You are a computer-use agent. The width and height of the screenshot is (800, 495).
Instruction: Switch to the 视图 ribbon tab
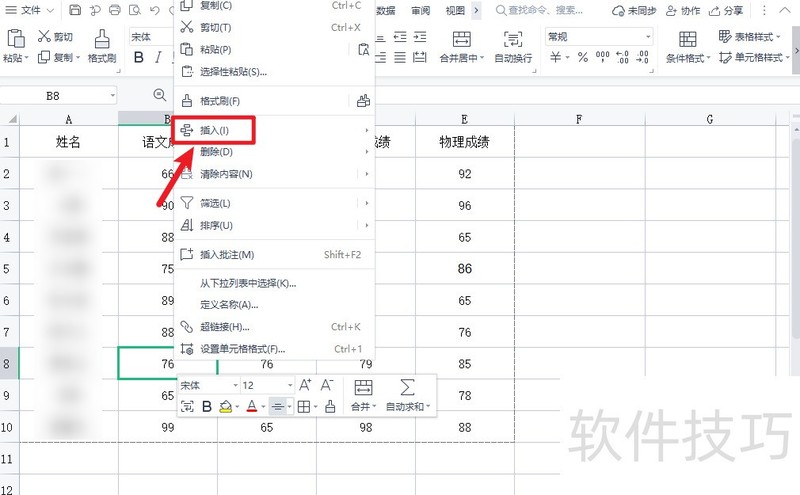click(455, 10)
